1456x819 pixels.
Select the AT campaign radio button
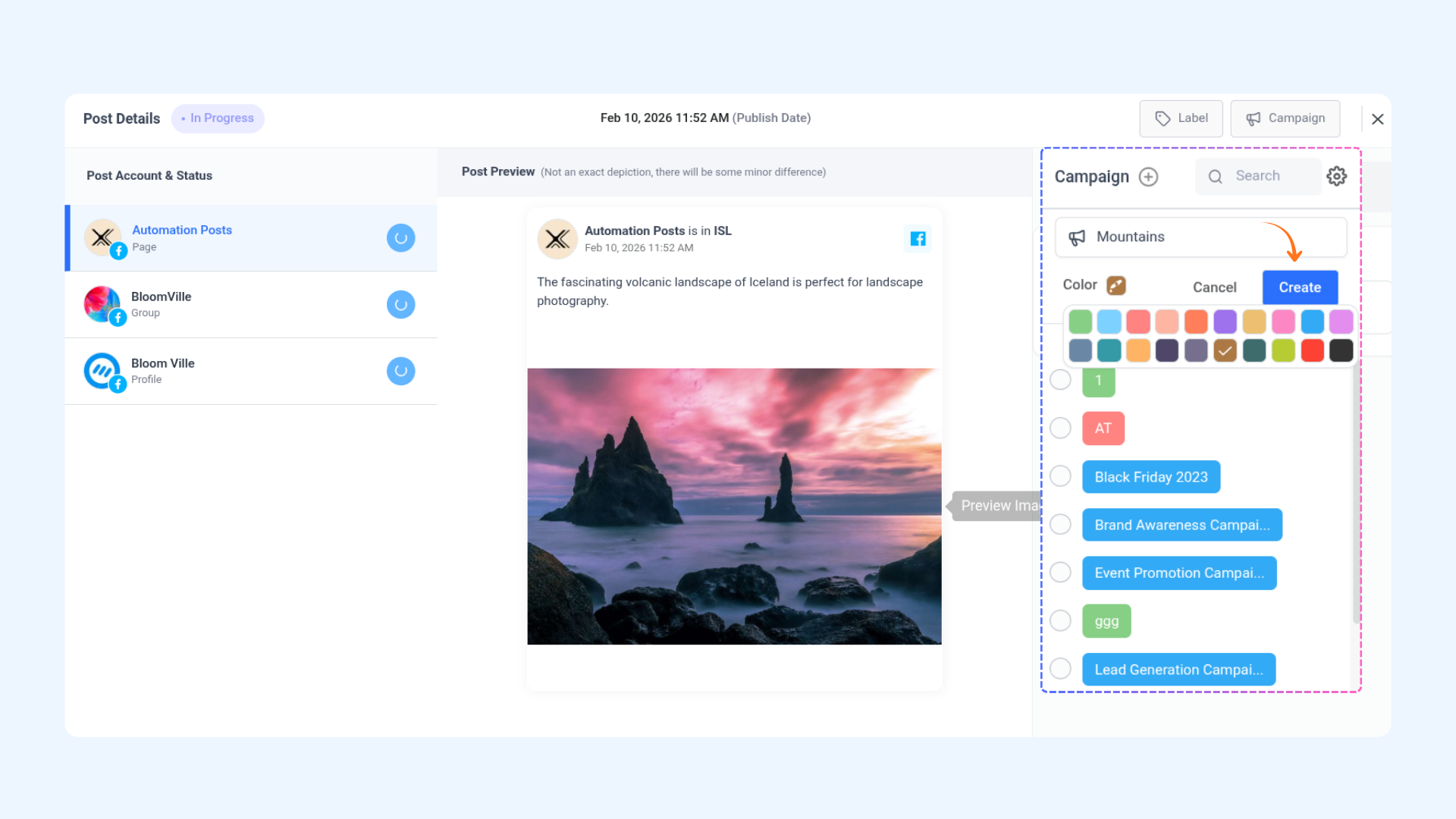[x=1060, y=428]
